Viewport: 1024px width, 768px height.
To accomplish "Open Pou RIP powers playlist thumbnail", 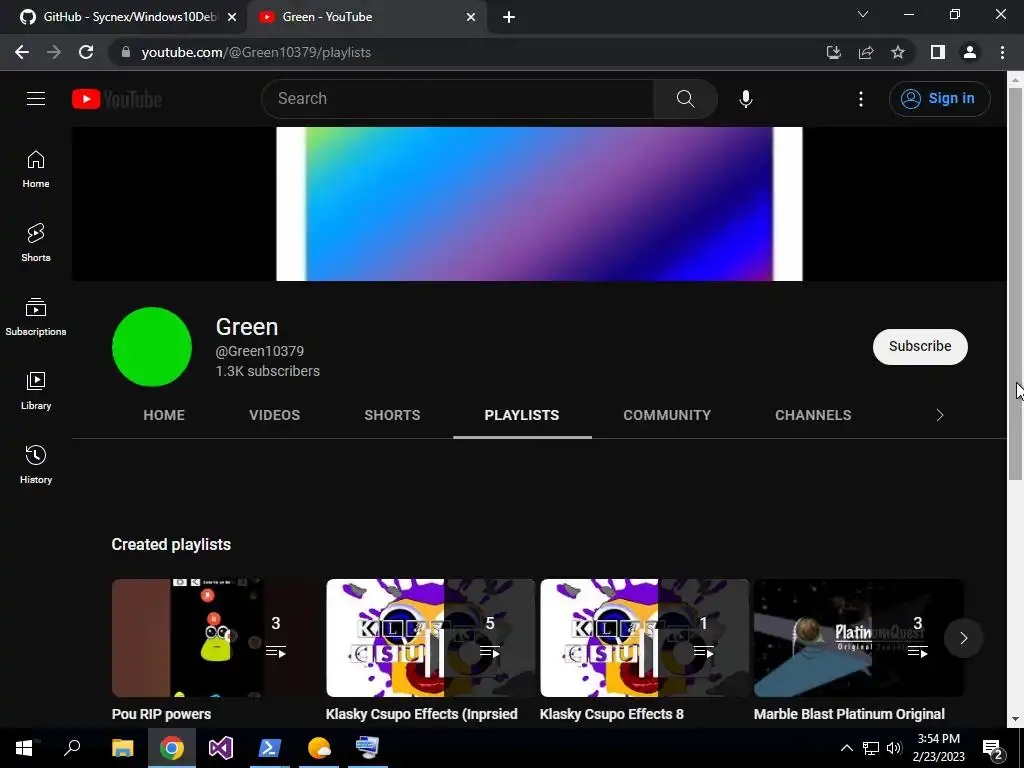I will pos(216,638).
